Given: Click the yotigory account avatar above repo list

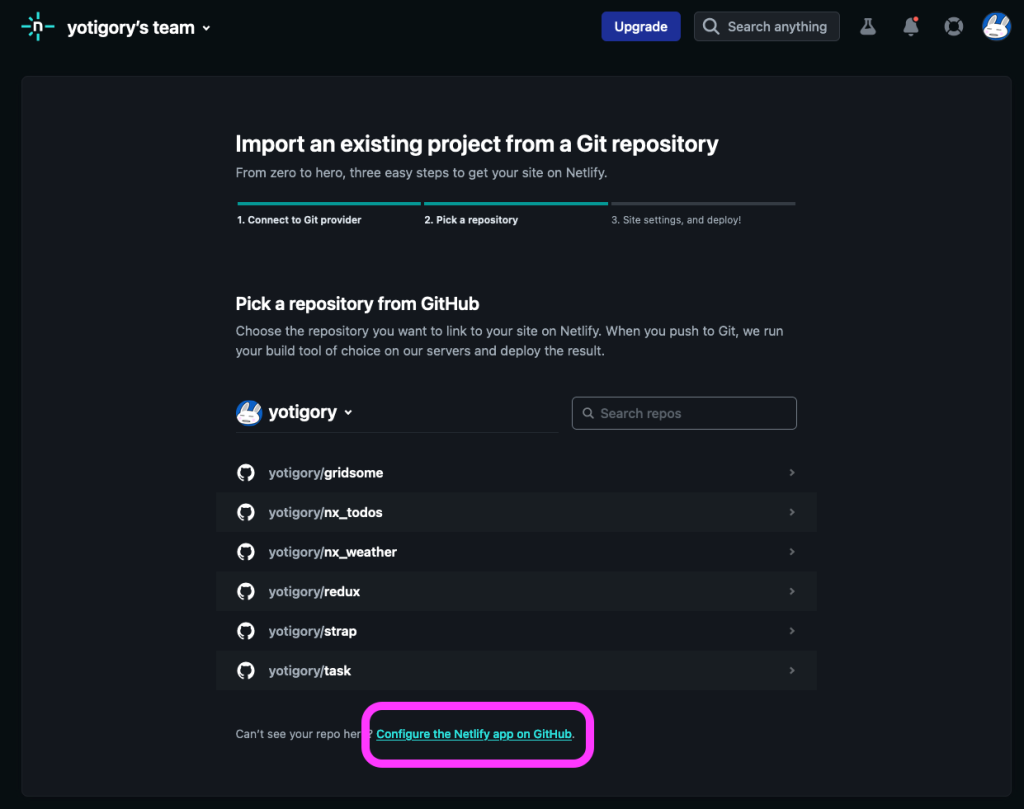Looking at the screenshot, I should click(x=249, y=413).
